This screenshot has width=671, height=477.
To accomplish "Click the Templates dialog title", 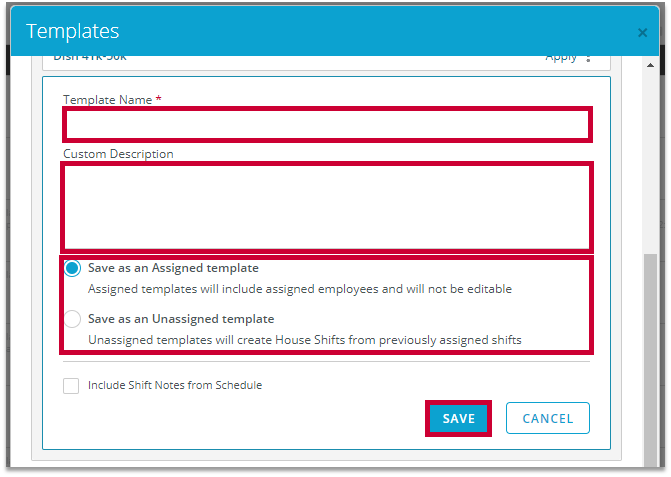I will (73, 32).
